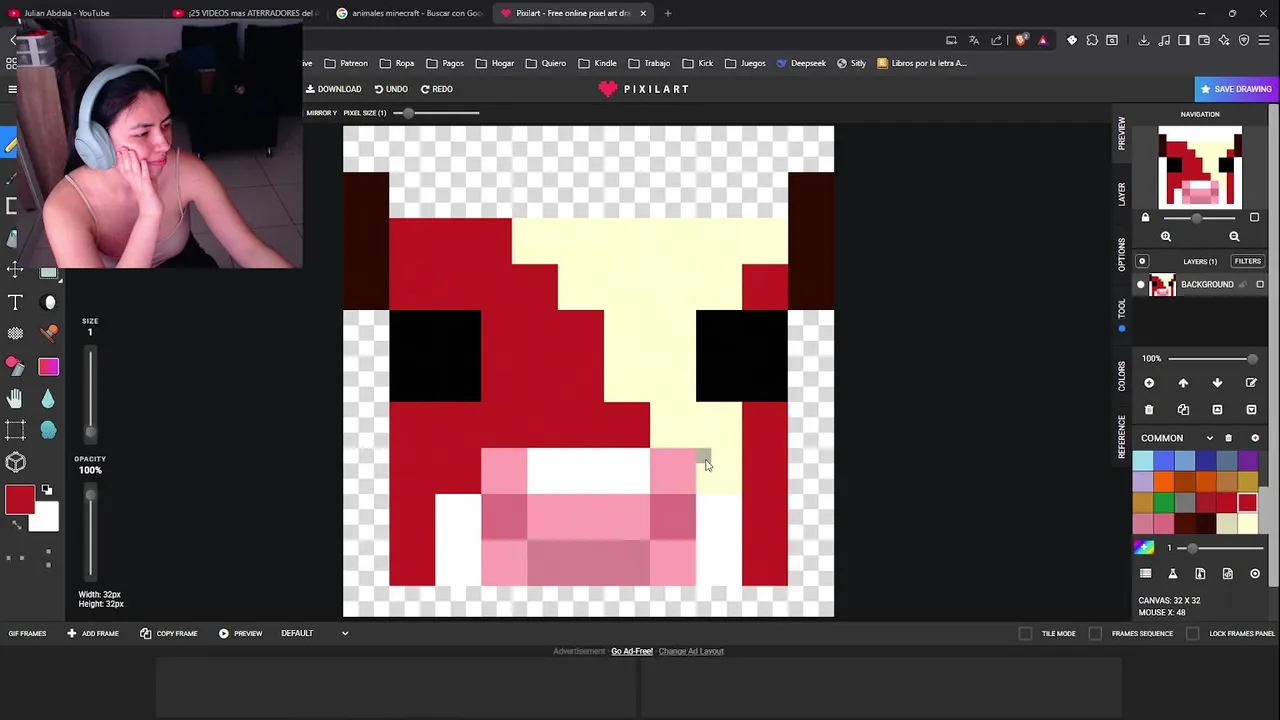Select the teal head Smudge tool
This screenshot has width=1280, height=720.
pos(48,430)
